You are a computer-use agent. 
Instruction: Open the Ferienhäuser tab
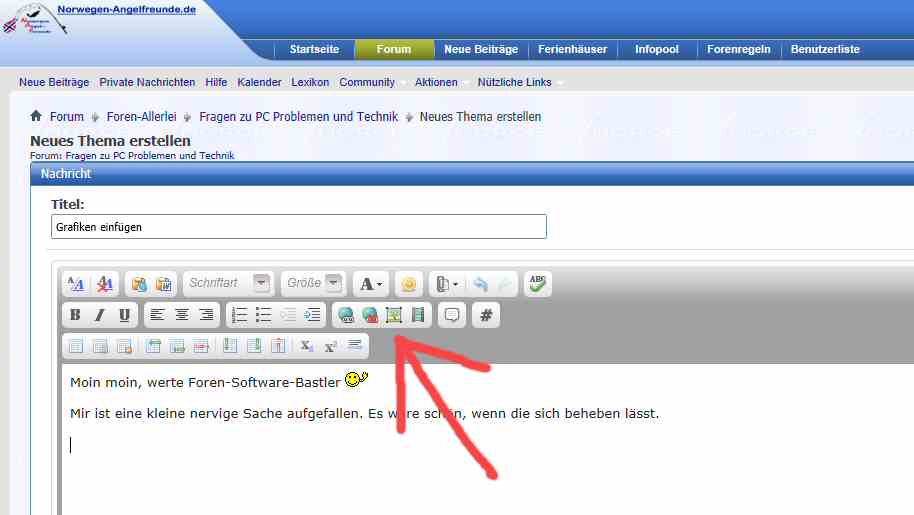tap(568, 49)
